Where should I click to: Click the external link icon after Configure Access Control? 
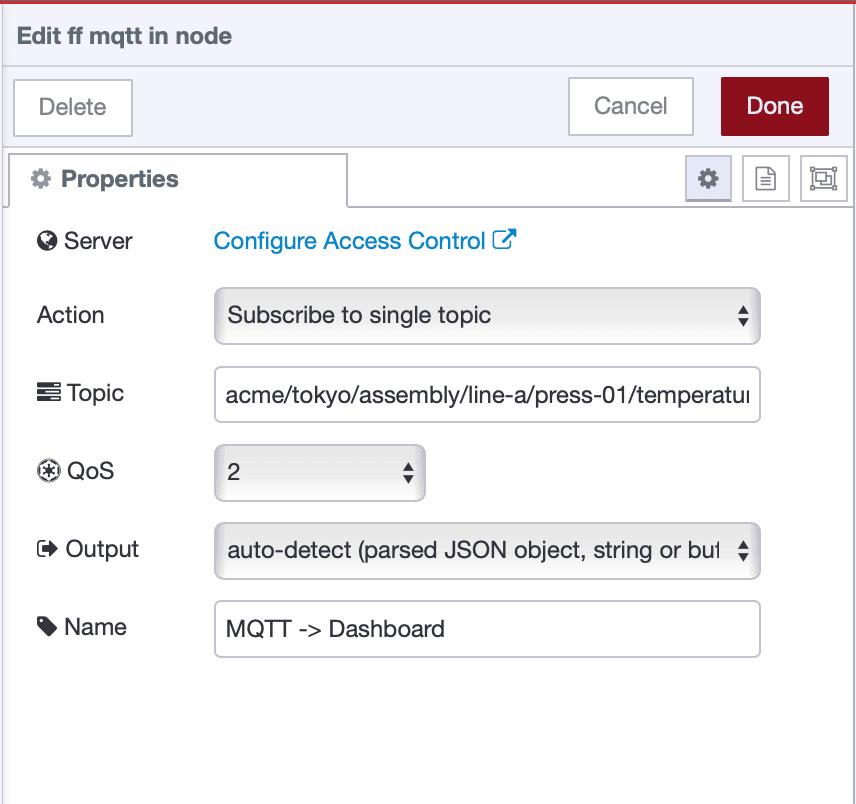coord(505,239)
